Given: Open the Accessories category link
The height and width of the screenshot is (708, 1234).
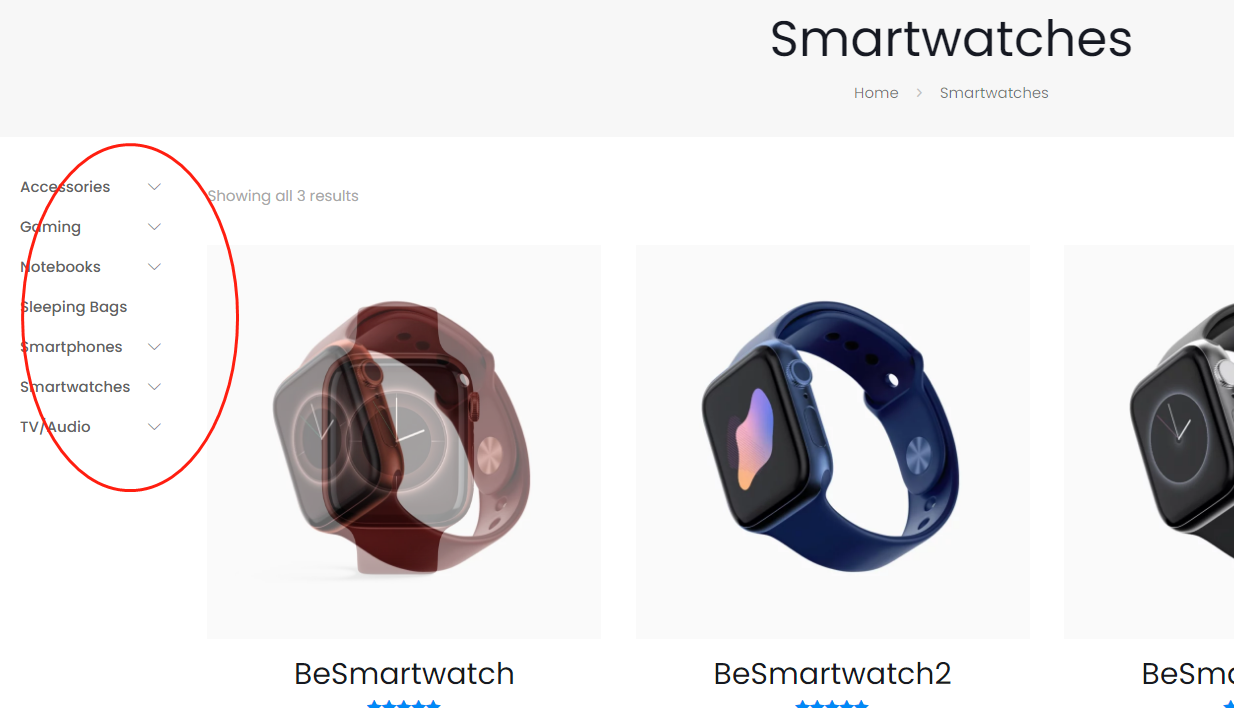Looking at the screenshot, I should pos(65,187).
